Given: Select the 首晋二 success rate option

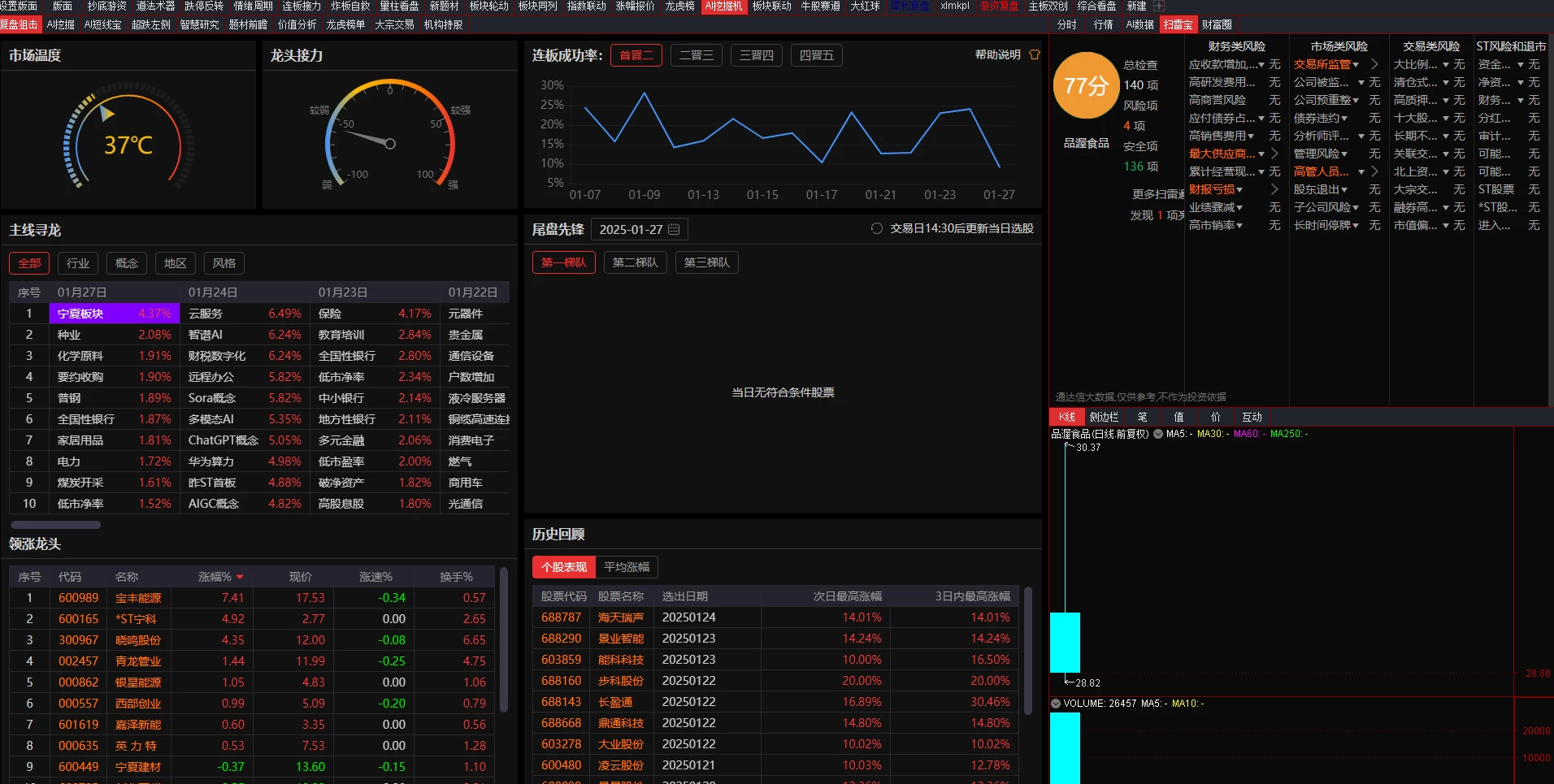Looking at the screenshot, I should tap(636, 55).
